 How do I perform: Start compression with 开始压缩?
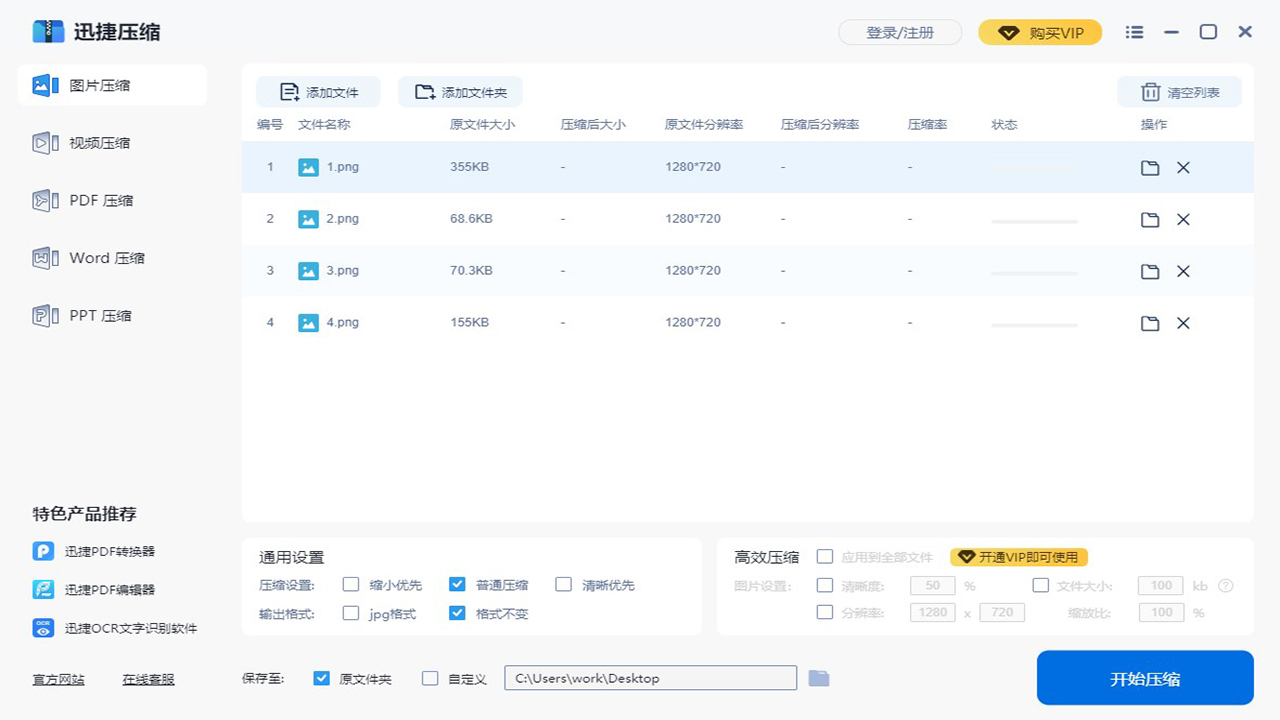pyautogui.click(x=1144, y=677)
